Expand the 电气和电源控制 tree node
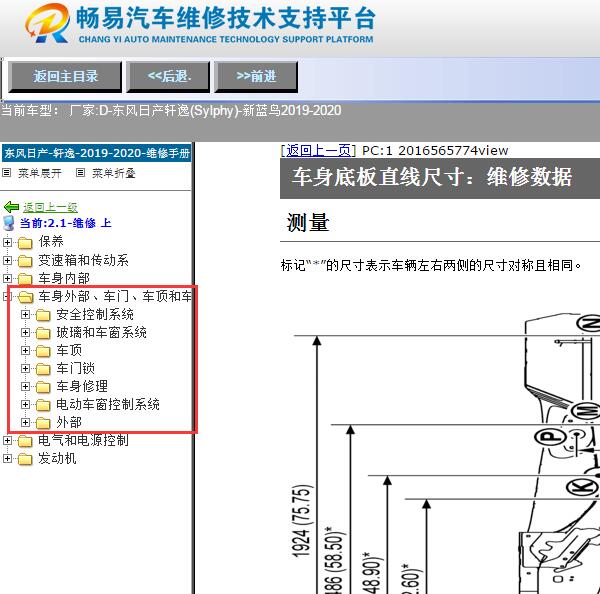This screenshot has width=600, height=594. [x=7, y=440]
